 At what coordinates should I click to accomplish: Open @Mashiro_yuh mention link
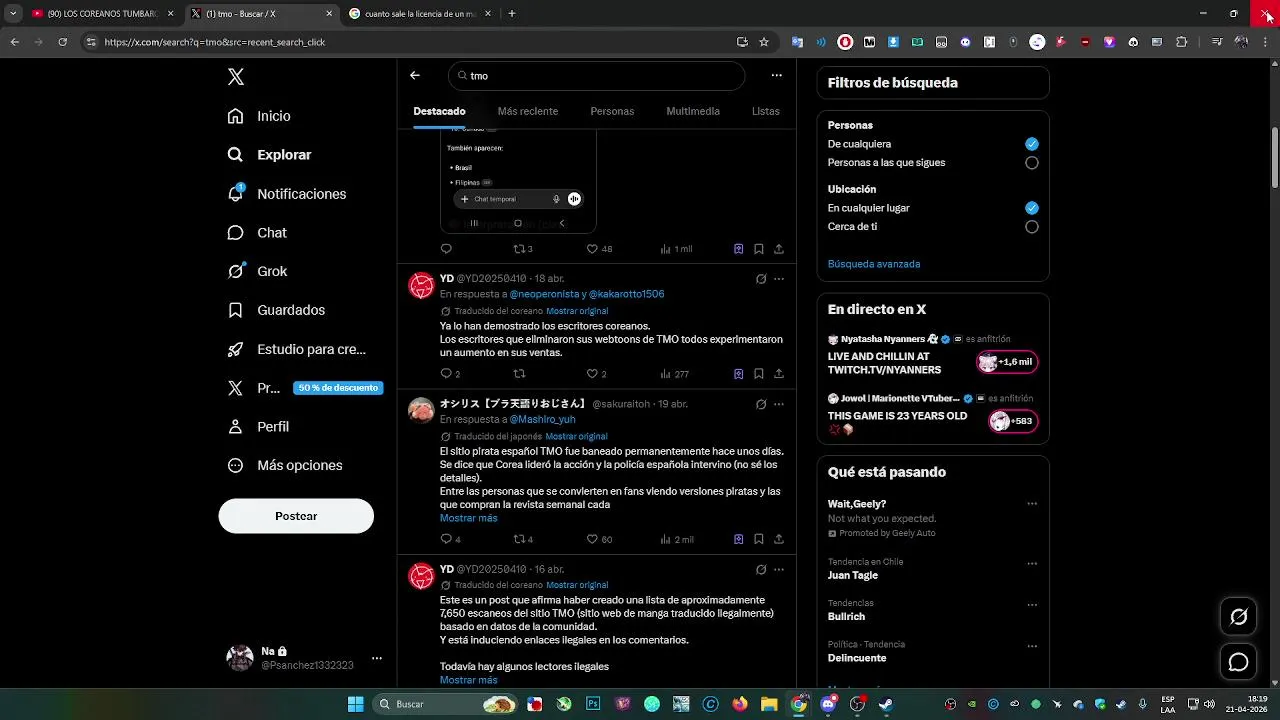click(x=542, y=419)
